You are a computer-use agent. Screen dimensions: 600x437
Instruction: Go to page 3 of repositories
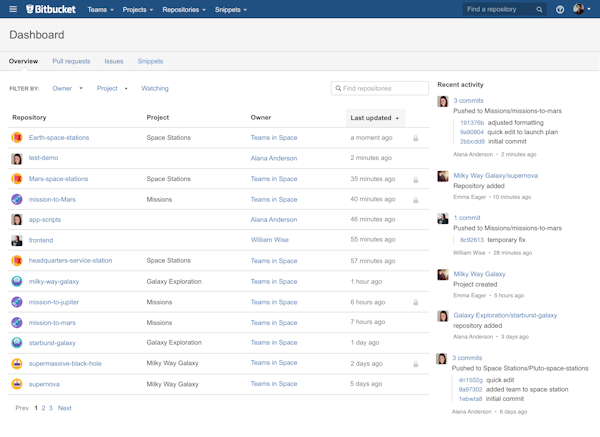(51, 408)
